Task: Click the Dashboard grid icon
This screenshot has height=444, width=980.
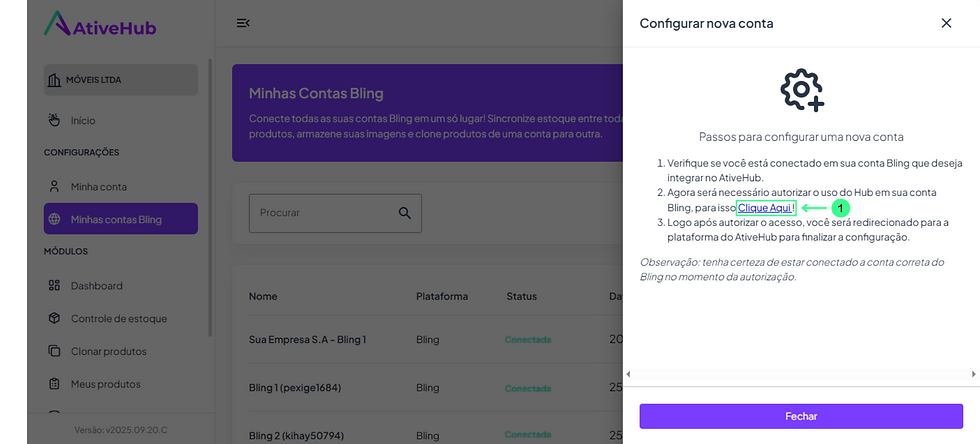Action: pos(55,286)
